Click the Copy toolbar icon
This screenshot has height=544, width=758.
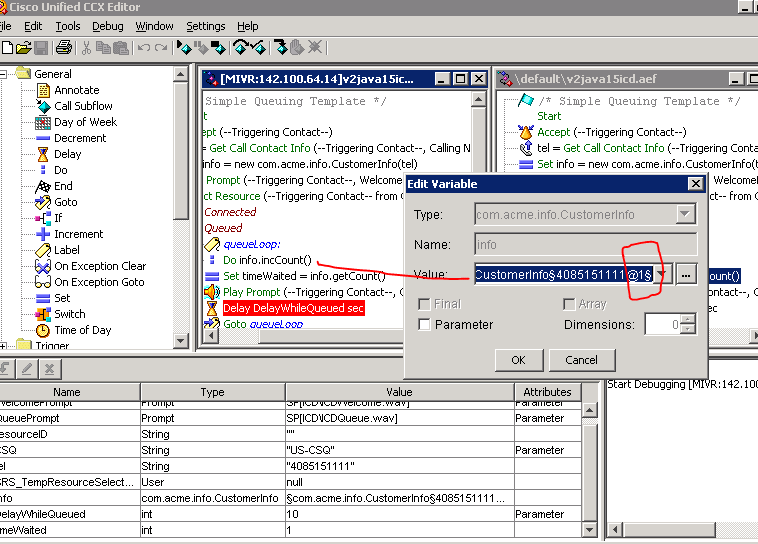point(102,47)
